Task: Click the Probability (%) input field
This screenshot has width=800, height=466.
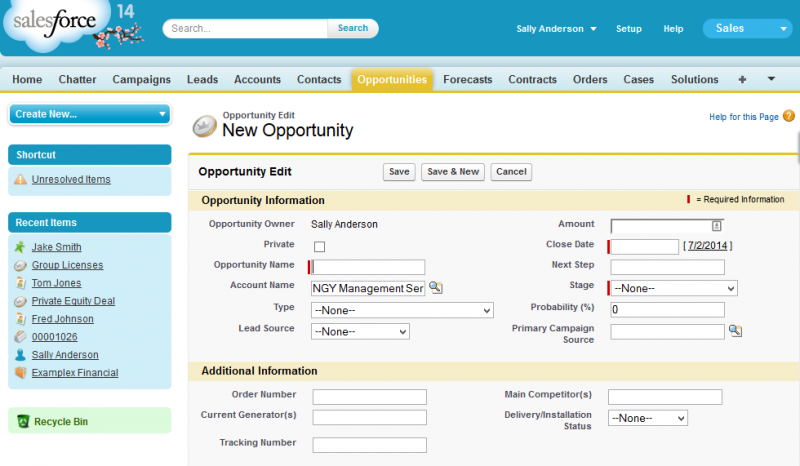Action: (667, 309)
